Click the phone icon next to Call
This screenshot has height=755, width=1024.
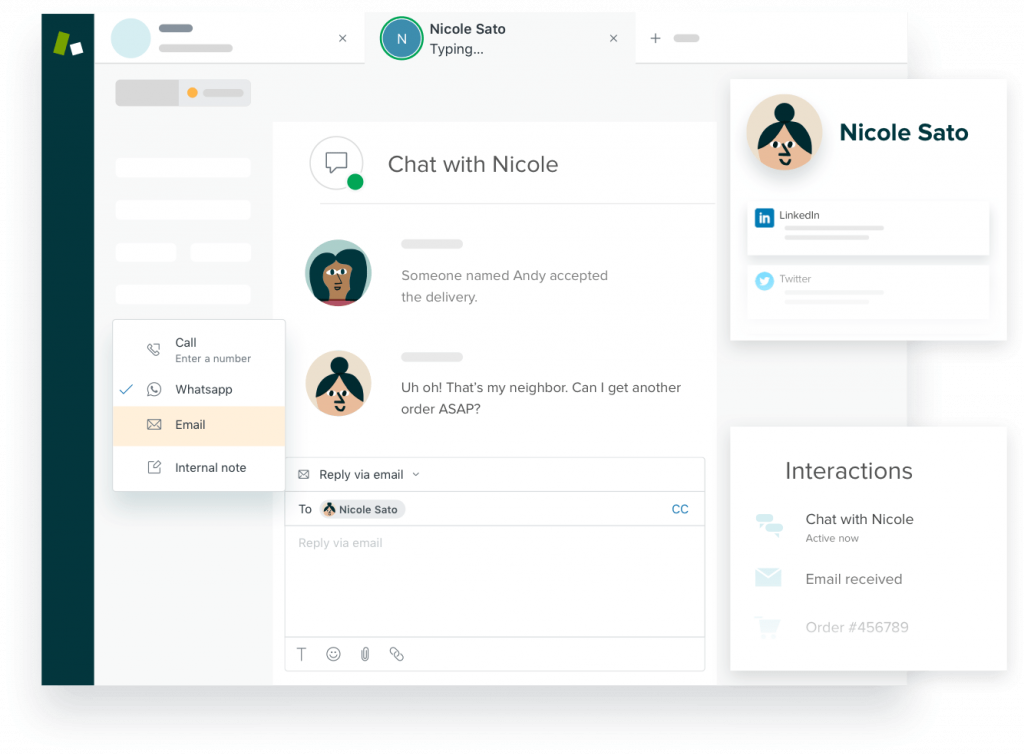pyautogui.click(x=153, y=349)
